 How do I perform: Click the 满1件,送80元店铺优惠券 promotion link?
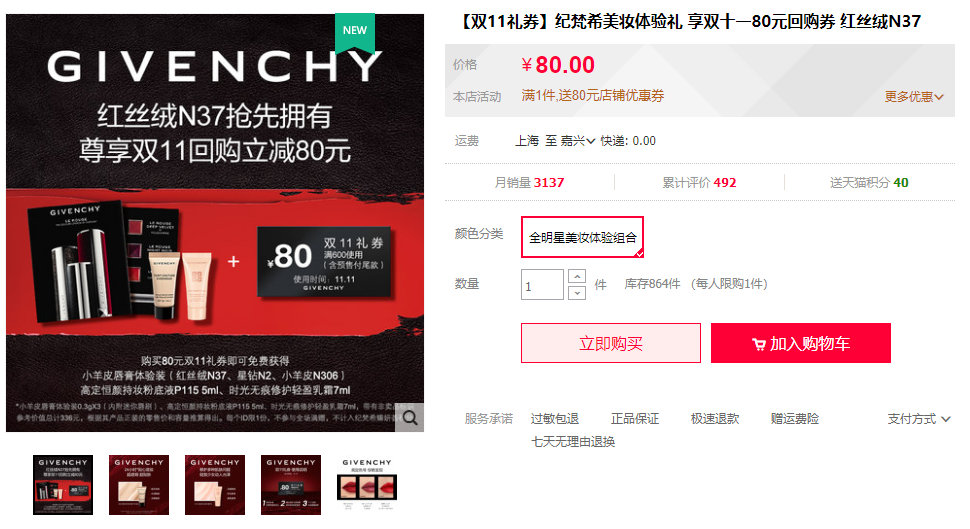tap(593, 95)
